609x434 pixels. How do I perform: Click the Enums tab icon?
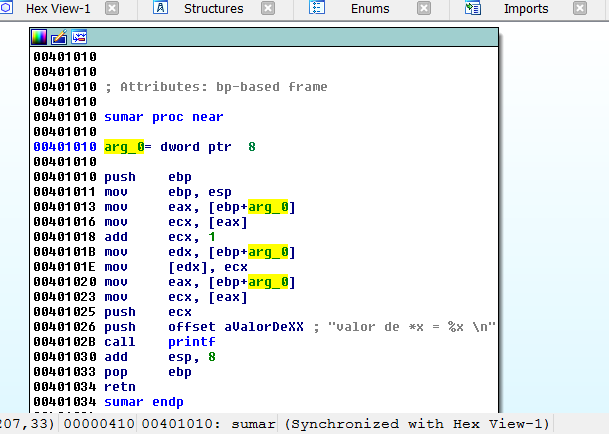tap(317, 9)
